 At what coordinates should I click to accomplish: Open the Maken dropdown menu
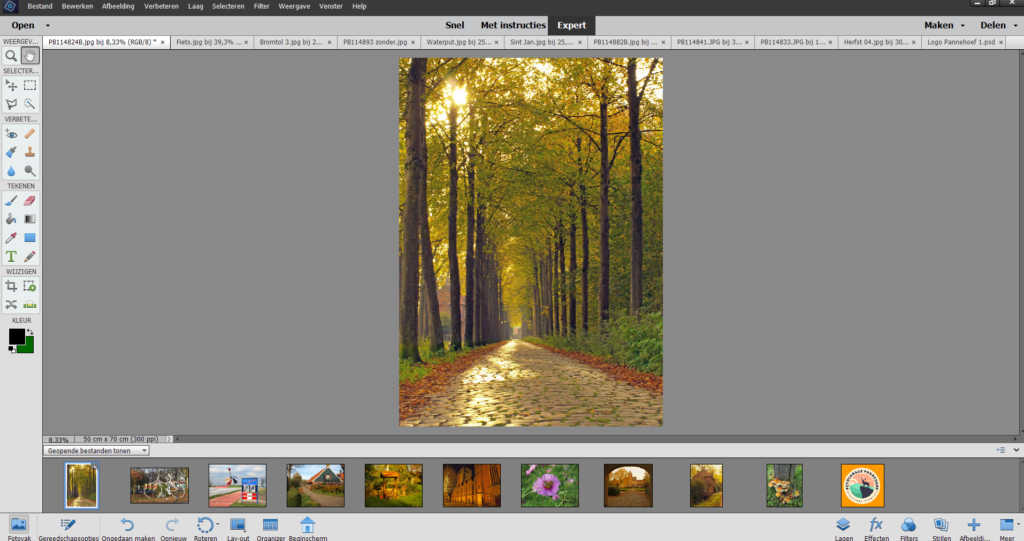(944, 25)
